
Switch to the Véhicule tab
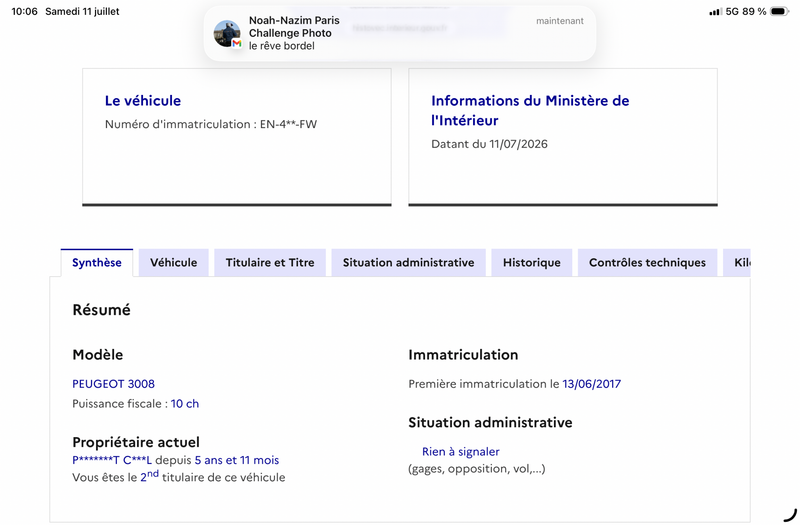pyautogui.click(x=173, y=263)
